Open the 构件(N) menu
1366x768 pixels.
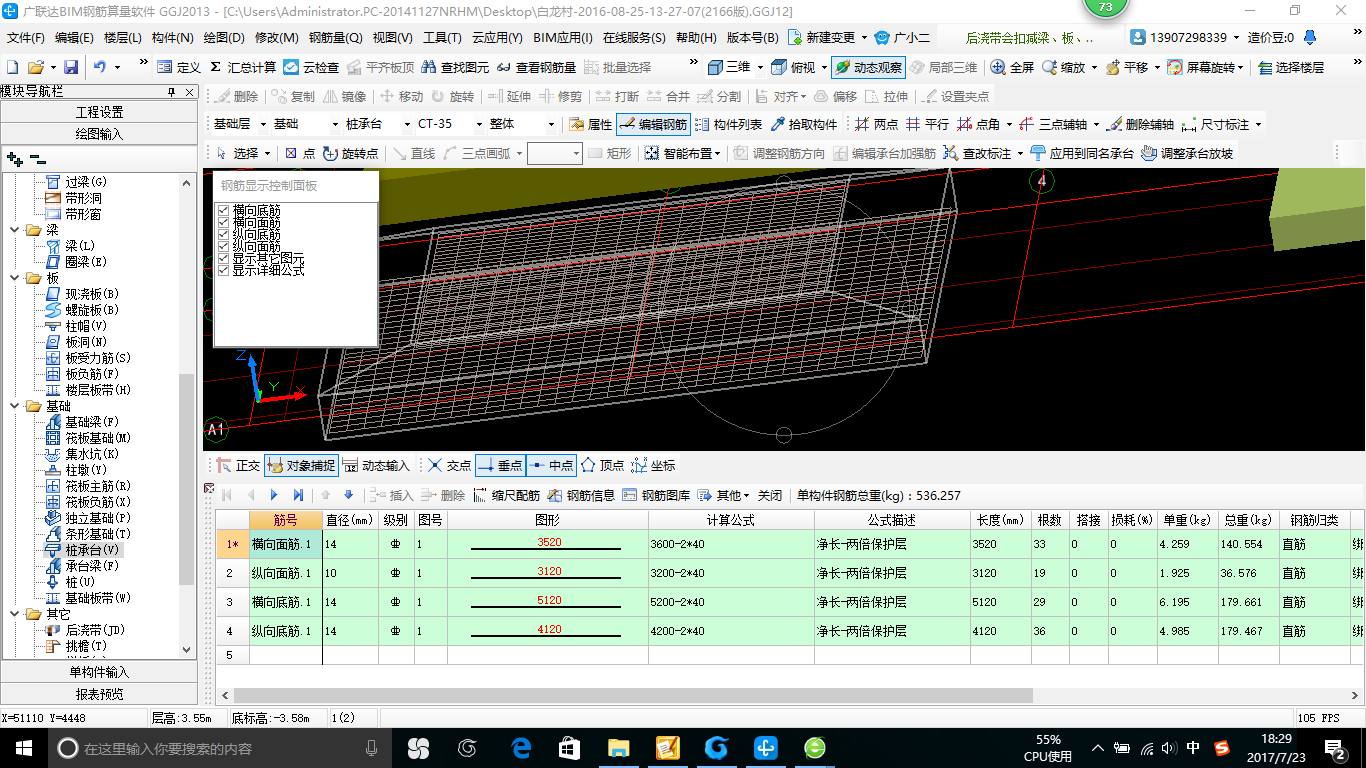click(173, 38)
